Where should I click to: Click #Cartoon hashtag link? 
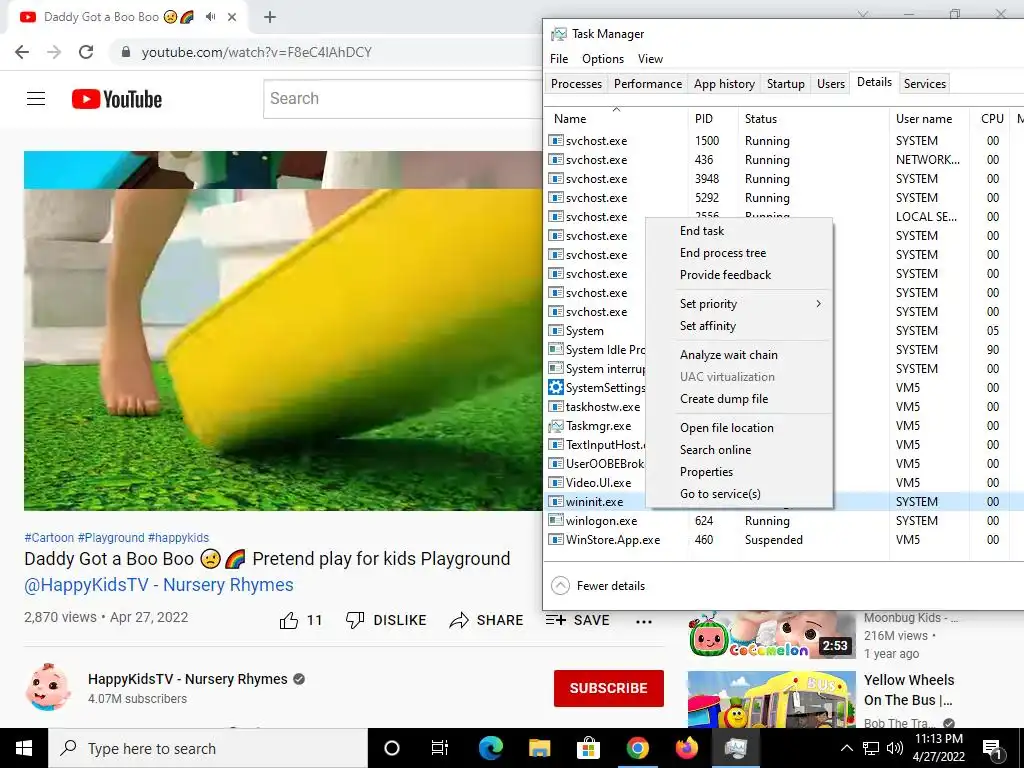pos(49,537)
